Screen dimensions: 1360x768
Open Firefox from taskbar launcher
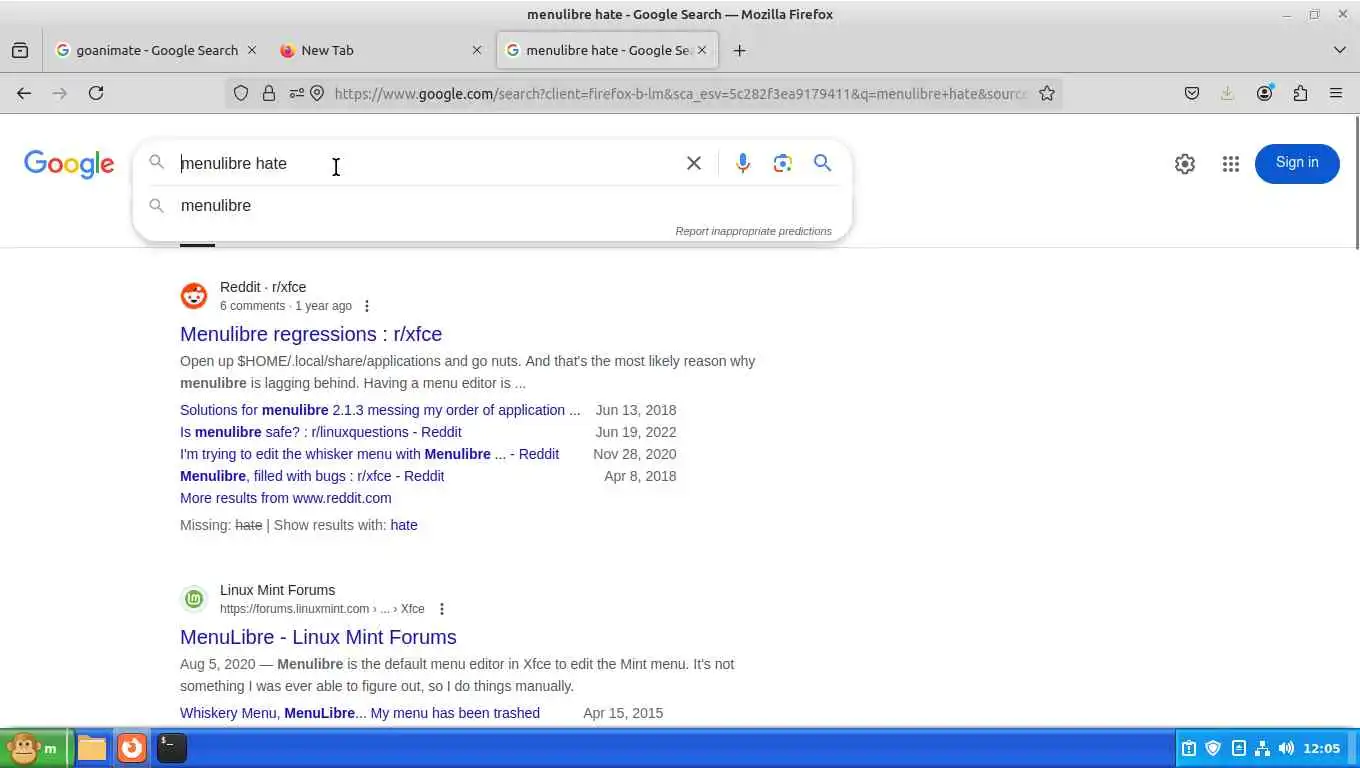[x=132, y=748]
